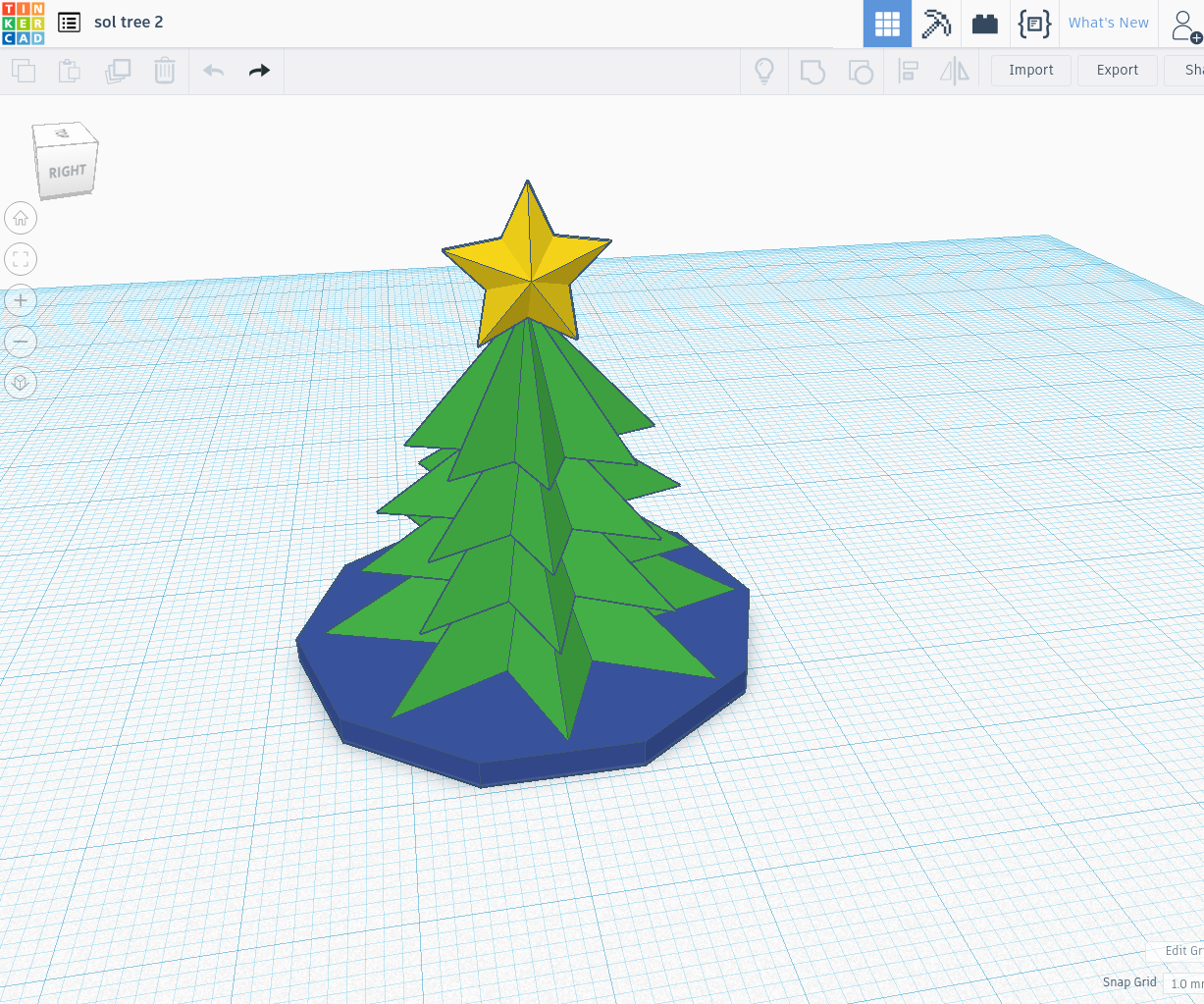The width and height of the screenshot is (1204, 1004).
Task: Click the Group shapes icon
Action: click(812, 71)
